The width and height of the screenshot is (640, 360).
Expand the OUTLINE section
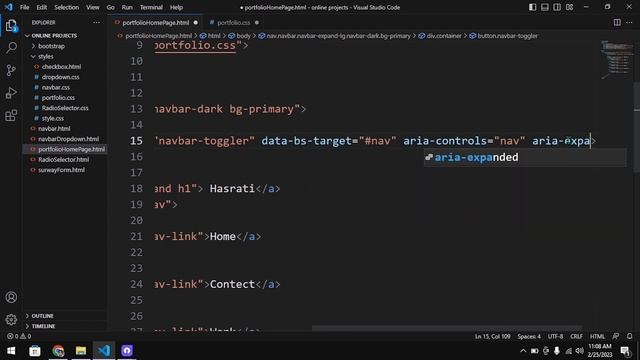42,316
